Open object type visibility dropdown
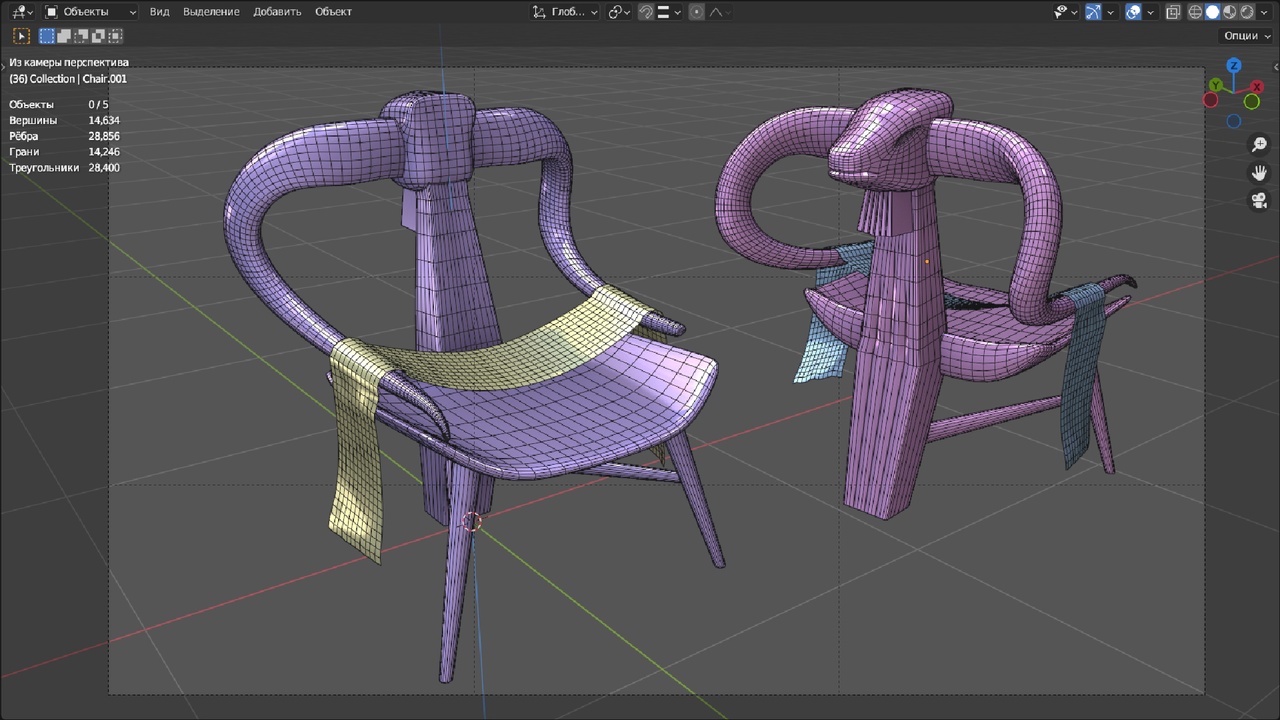This screenshot has height=720, width=1280. pos(1065,12)
